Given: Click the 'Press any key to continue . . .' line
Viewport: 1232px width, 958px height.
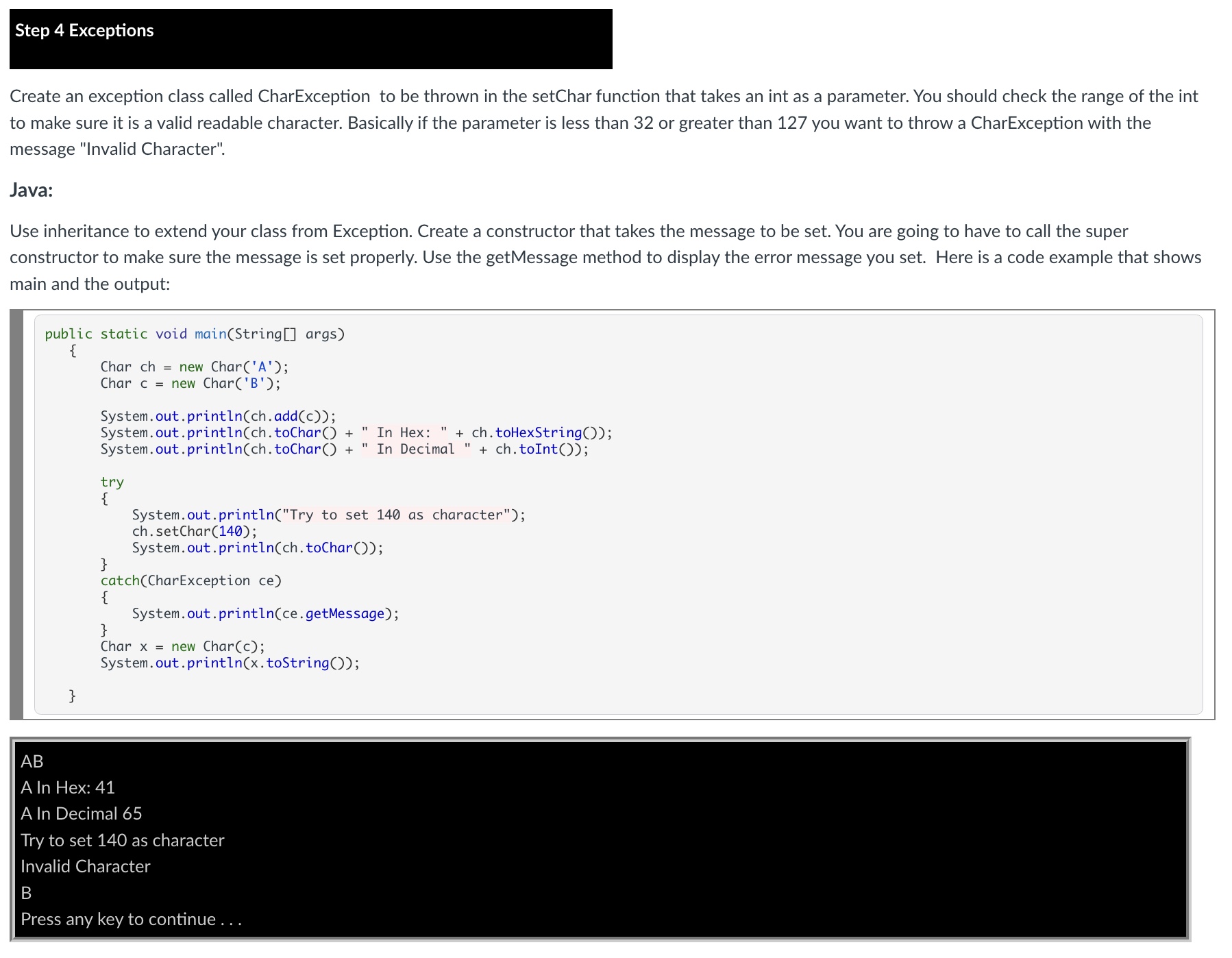Looking at the screenshot, I should pos(132,919).
